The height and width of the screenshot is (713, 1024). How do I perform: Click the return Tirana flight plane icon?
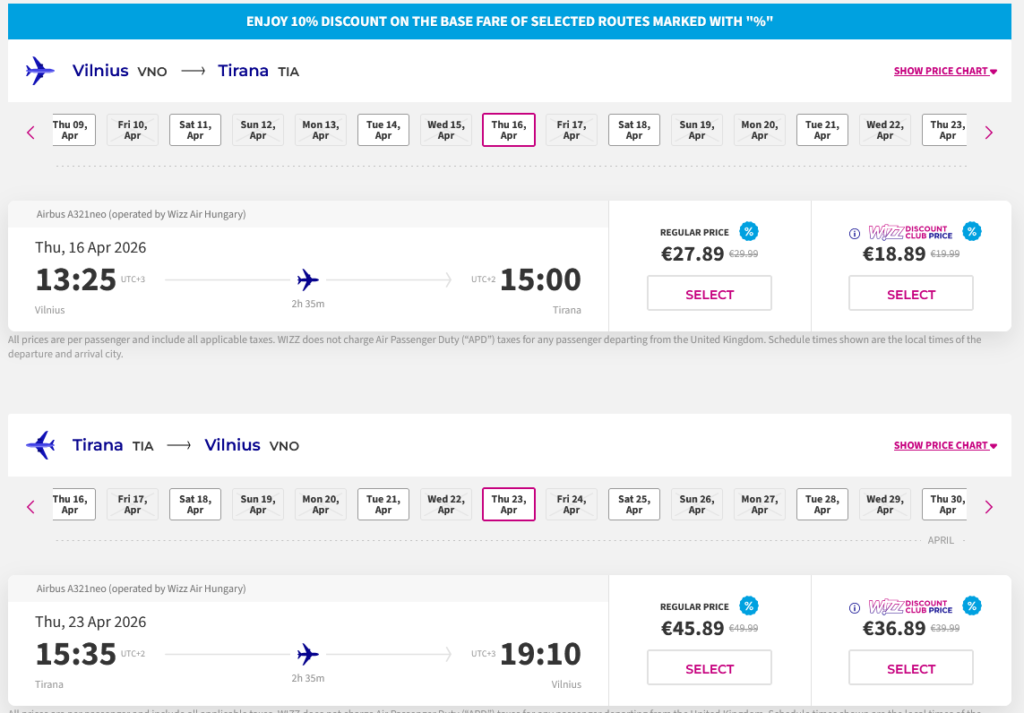click(x=40, y=445)
